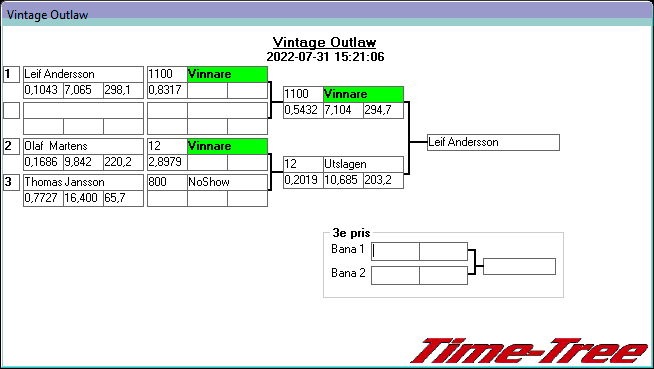Click the Bana 1 first input field

tap(395, 251)
